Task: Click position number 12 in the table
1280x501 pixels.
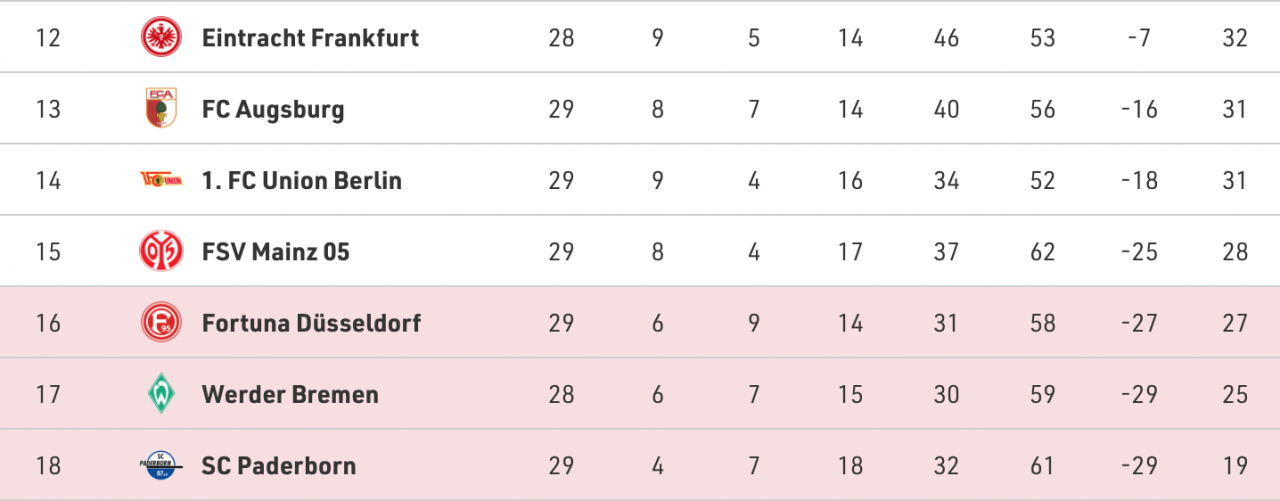Action: pyautogui.click(x=48, y=38)
